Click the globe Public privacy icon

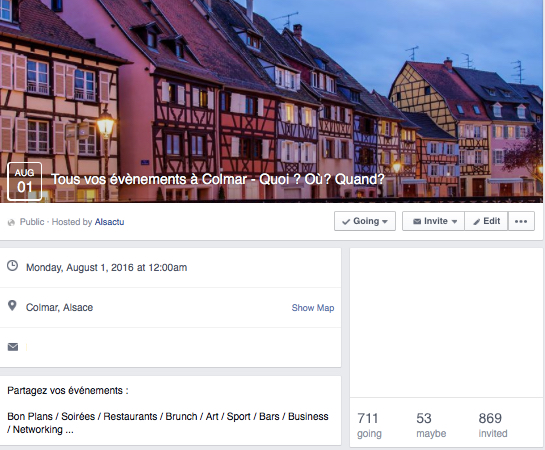pos(11,222)
